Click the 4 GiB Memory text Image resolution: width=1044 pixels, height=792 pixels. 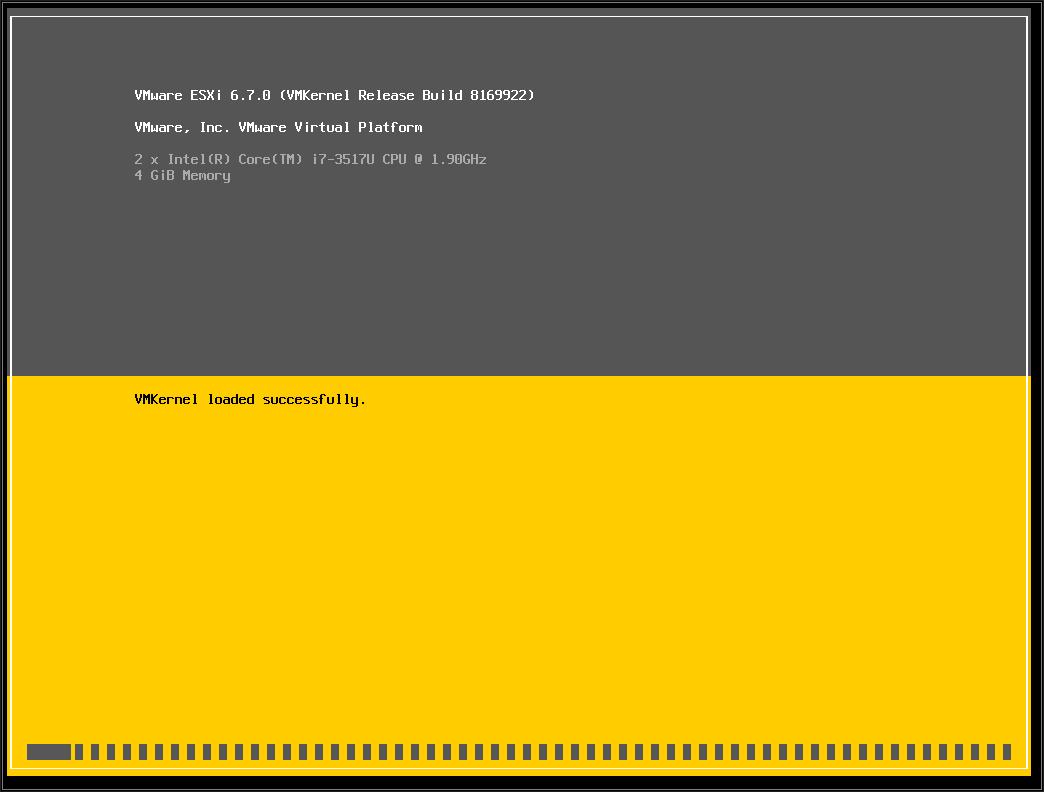182,176
